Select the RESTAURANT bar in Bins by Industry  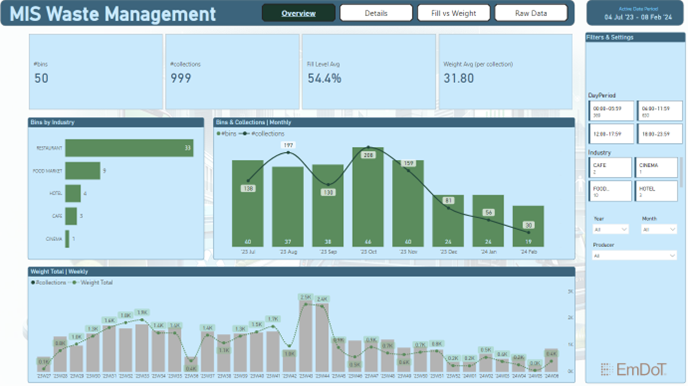point(129,148)
